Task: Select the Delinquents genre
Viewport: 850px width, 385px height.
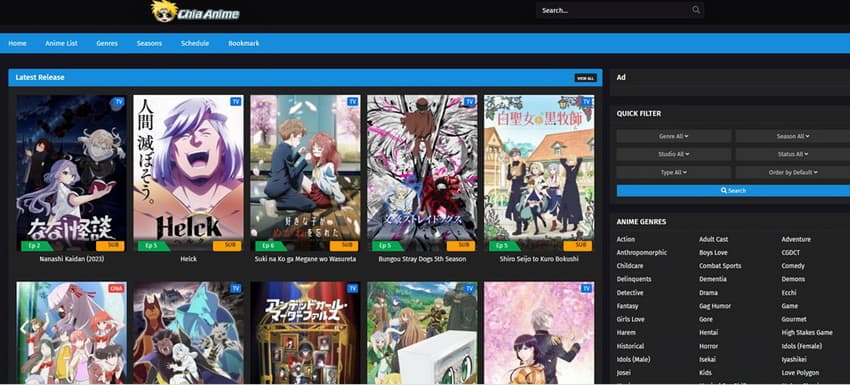Action: [634, 279]
